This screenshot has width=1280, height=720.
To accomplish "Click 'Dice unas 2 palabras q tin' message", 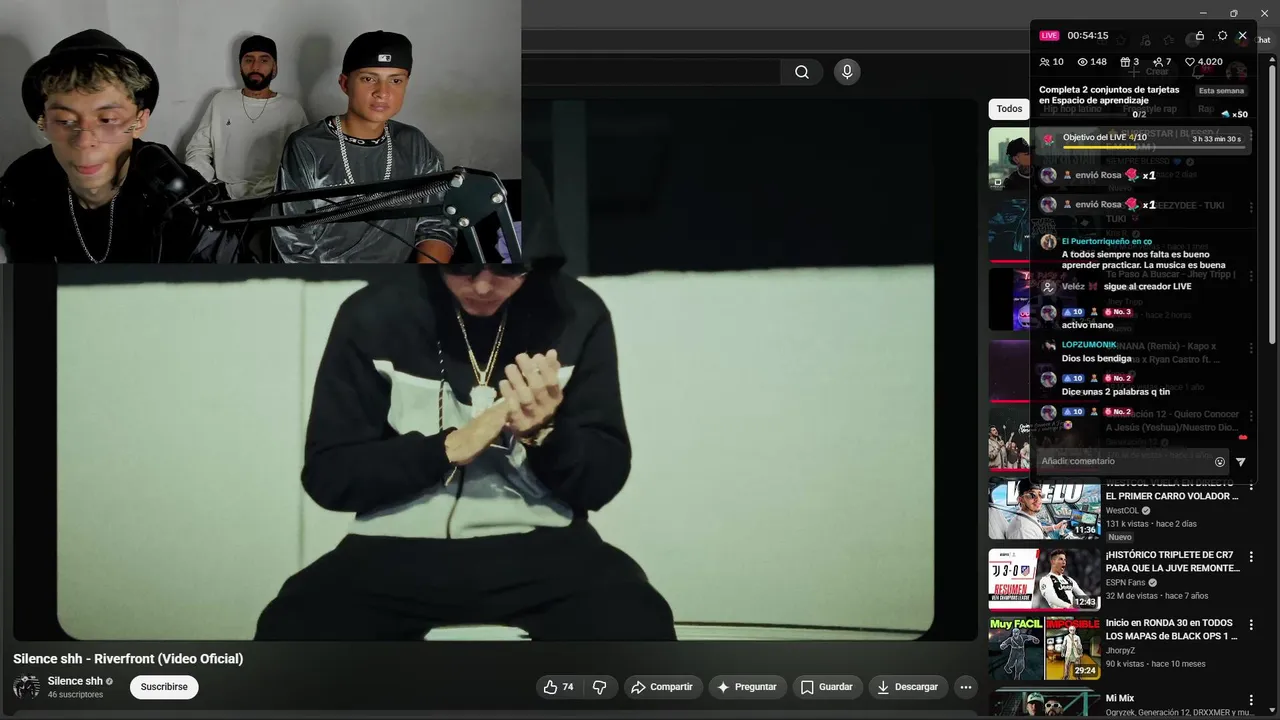I will click(1116, 392).
